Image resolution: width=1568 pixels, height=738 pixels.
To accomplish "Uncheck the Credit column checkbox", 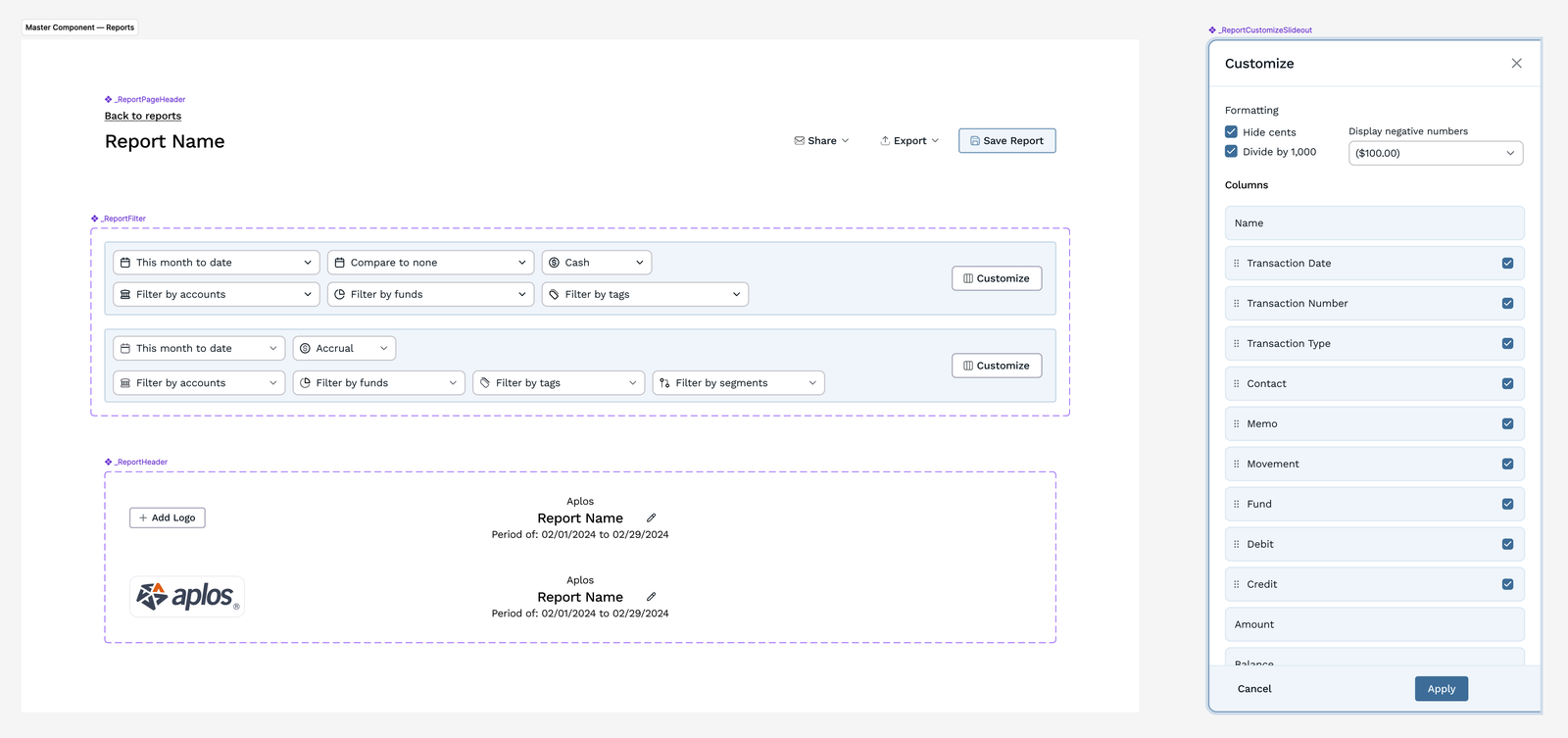I will (x=1507, y=585).
